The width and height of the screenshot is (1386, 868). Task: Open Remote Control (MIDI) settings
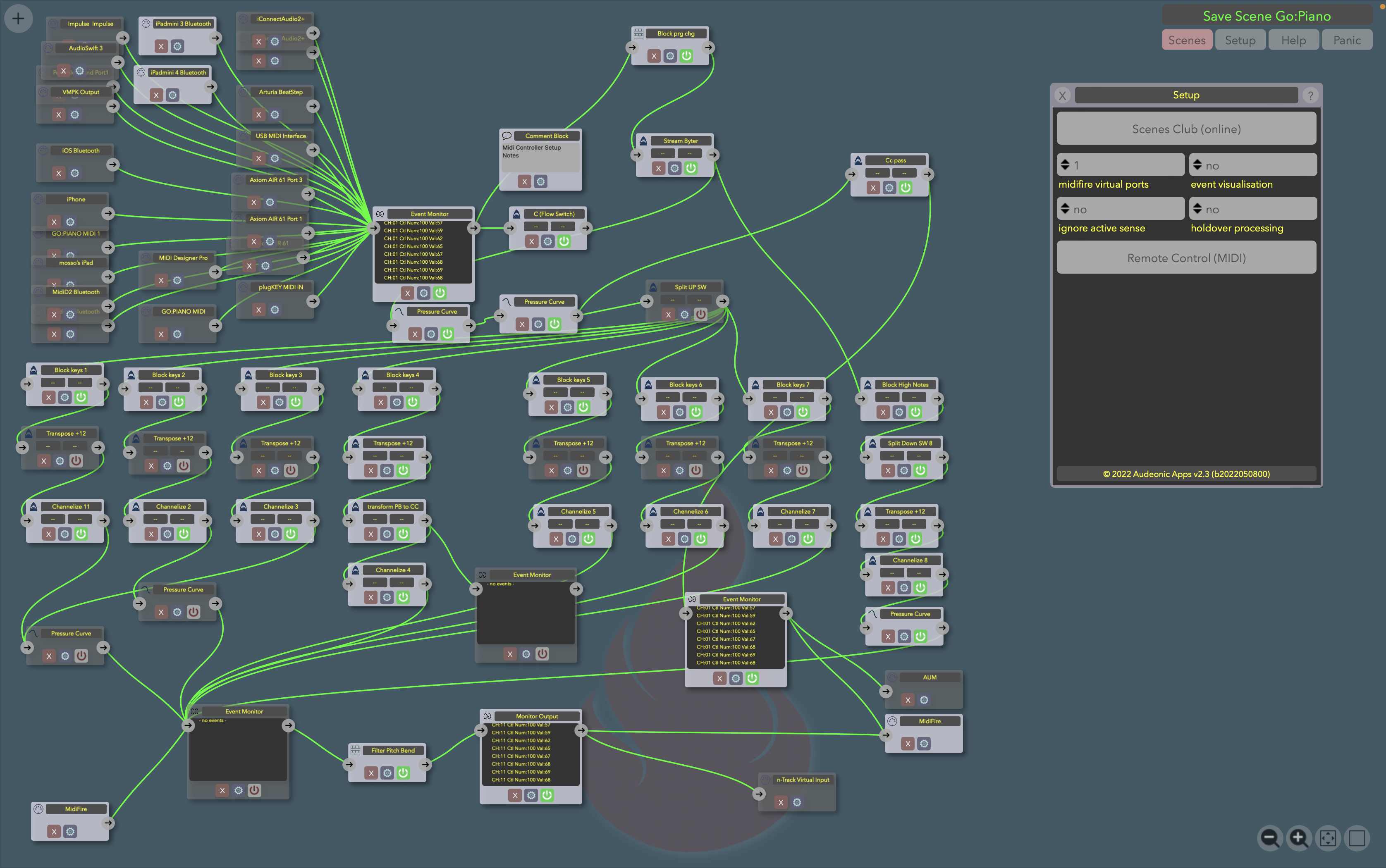[1186, 258]
